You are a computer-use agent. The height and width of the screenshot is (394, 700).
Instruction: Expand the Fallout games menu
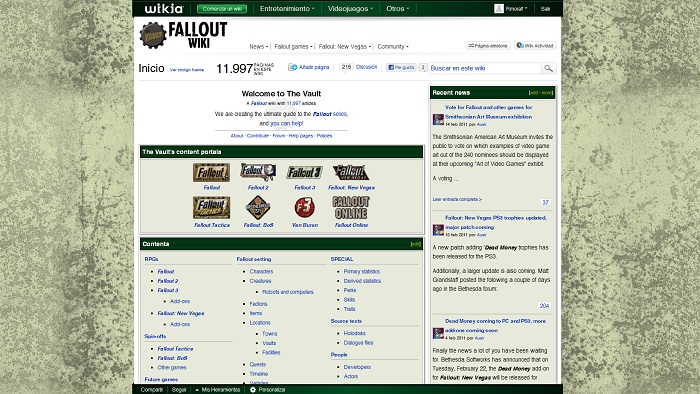(x=293, y=46)
